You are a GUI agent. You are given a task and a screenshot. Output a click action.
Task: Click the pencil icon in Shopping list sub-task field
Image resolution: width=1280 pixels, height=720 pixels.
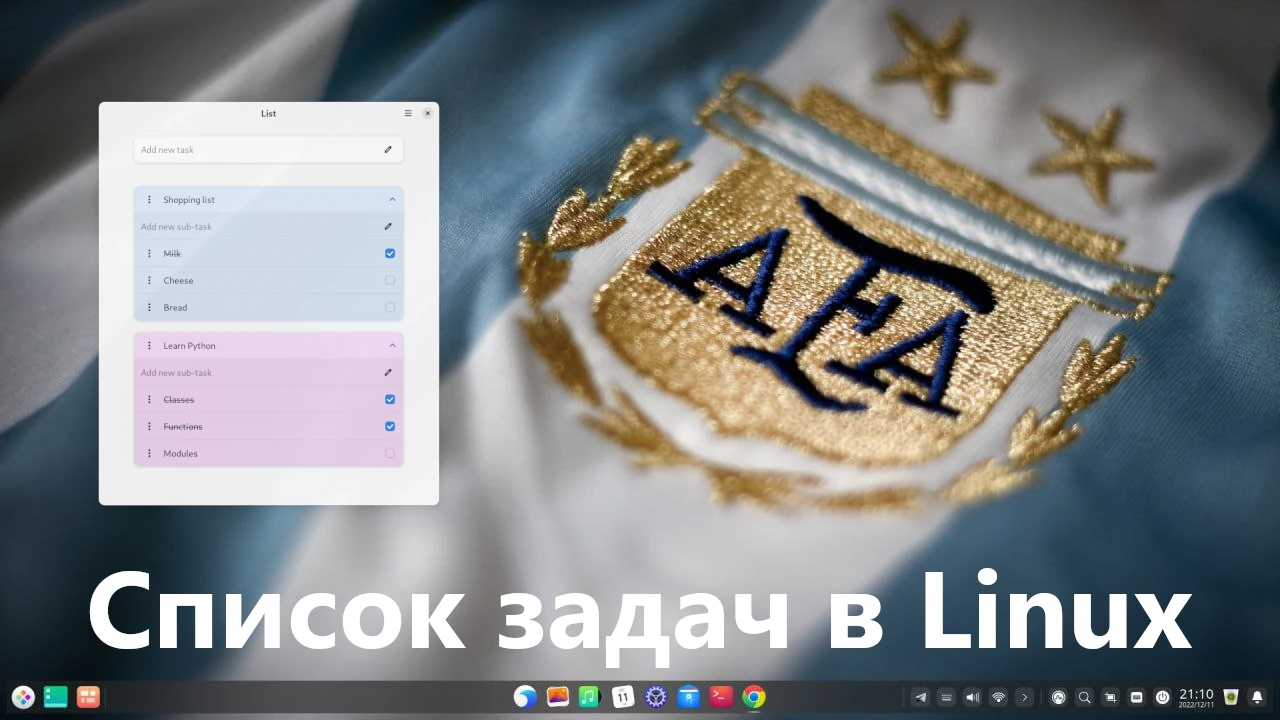pos(388,226)
